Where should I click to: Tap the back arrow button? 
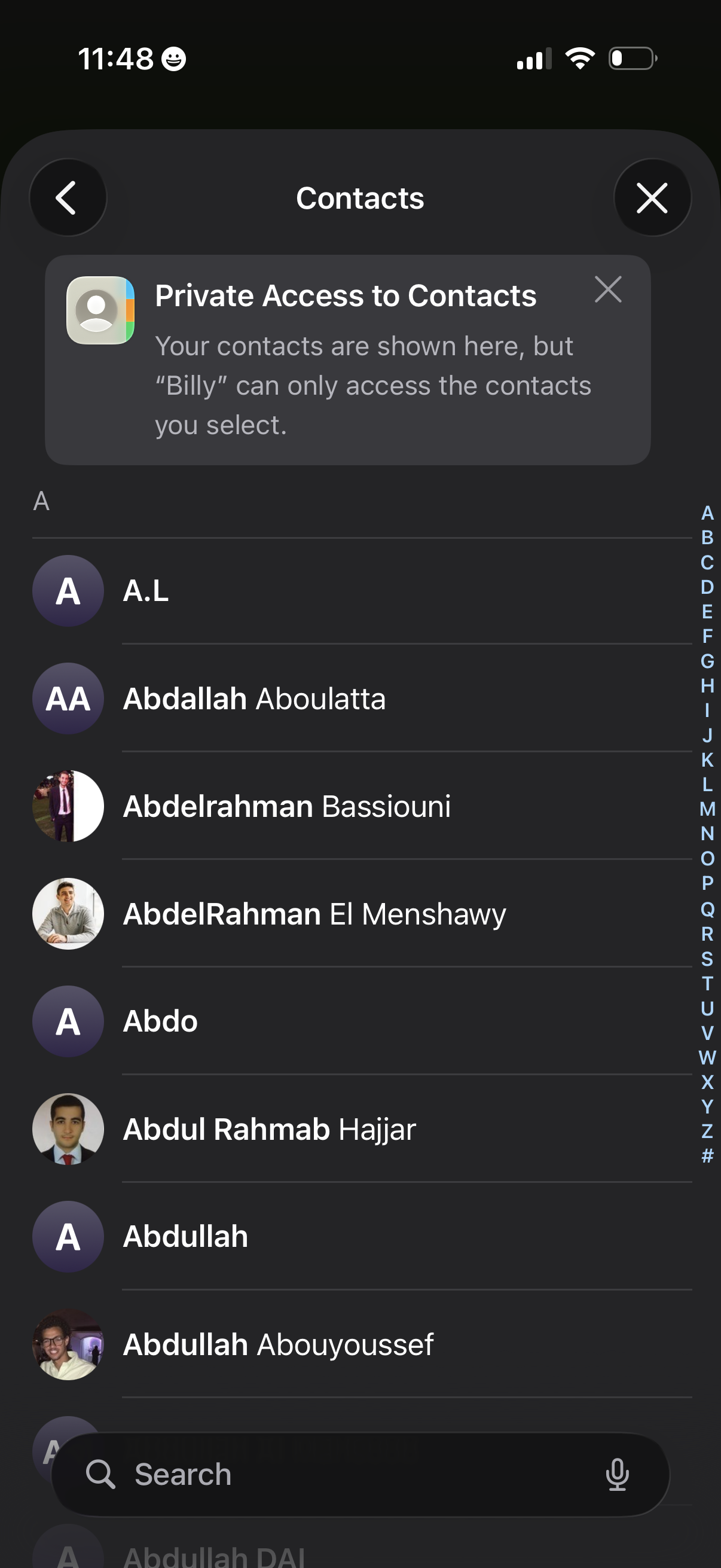(68, 197)
